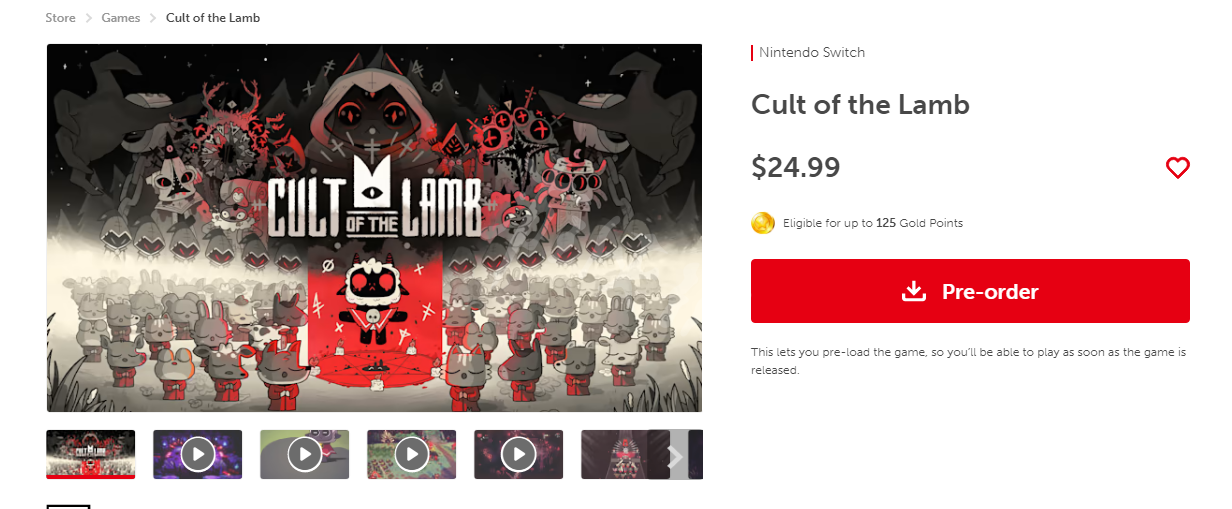The image size is (1232, 509).
Task: Select the sixth screenshot thumbnail
Action: coord(614,455)
